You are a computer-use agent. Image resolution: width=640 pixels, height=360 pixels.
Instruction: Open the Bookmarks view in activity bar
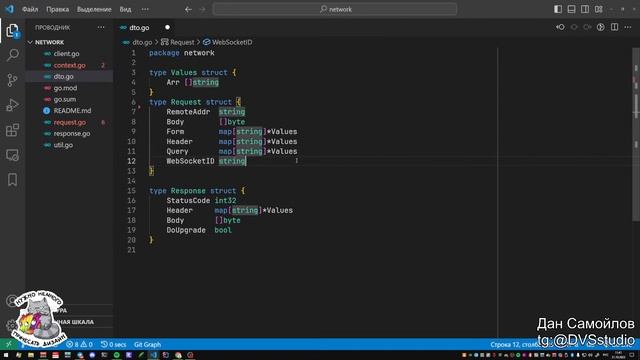13,180
